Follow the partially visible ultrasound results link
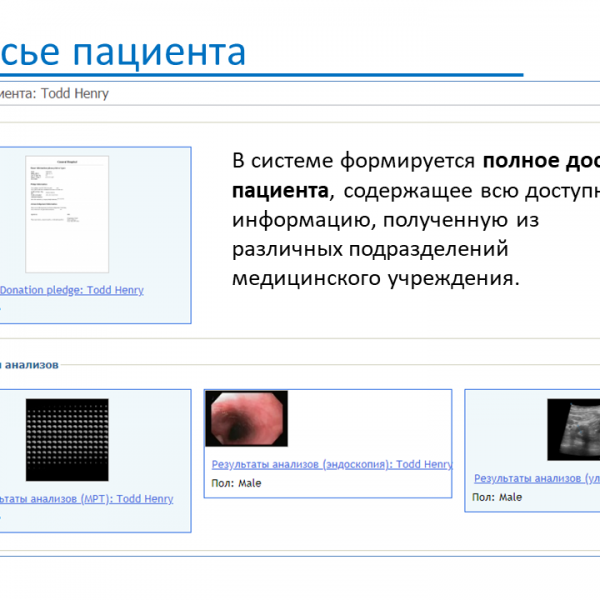 pyautogui.click(x=536, y=479)
